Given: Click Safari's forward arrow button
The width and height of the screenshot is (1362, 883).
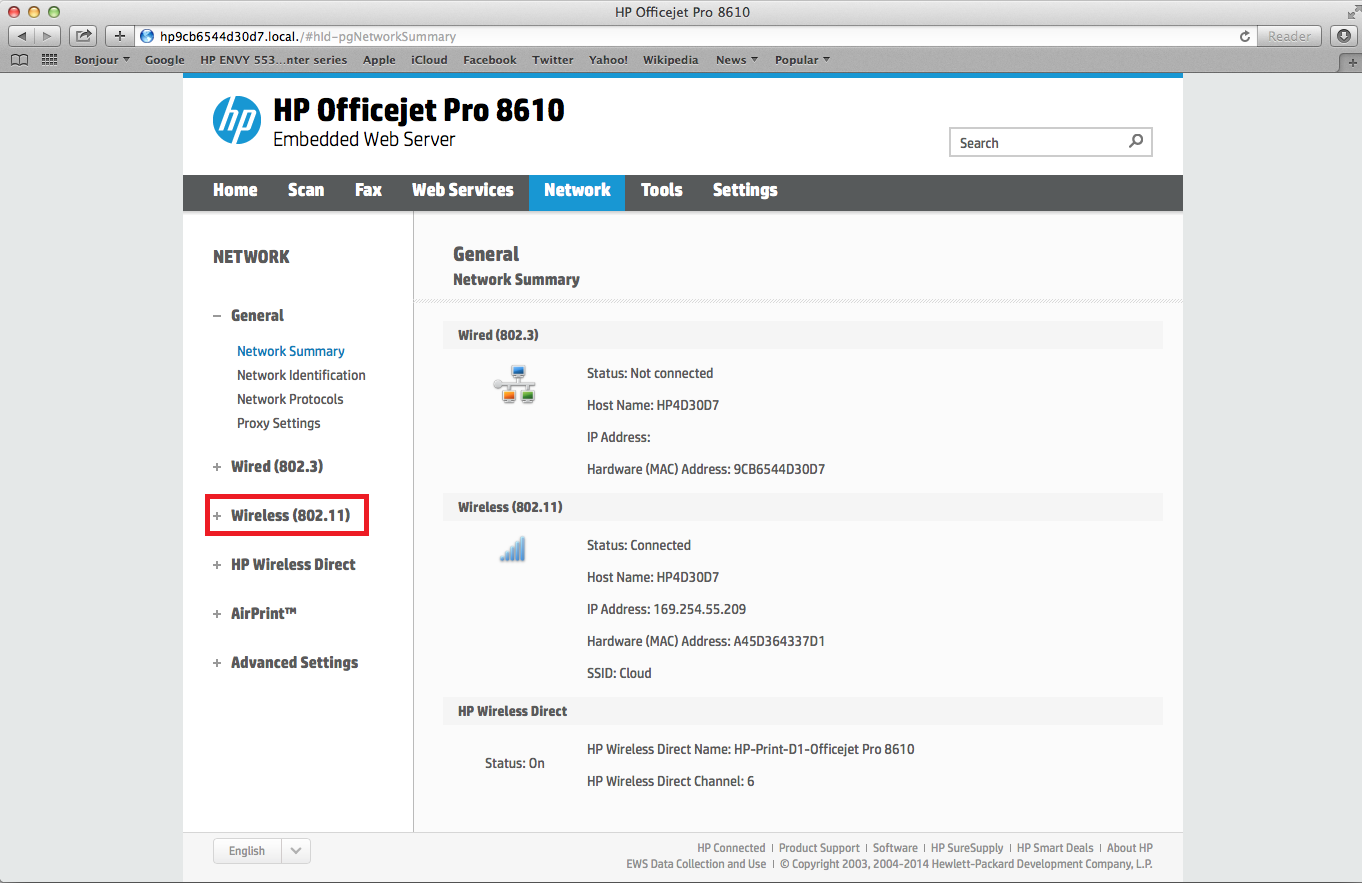Looking at the screenshot, I should (47, 36).
